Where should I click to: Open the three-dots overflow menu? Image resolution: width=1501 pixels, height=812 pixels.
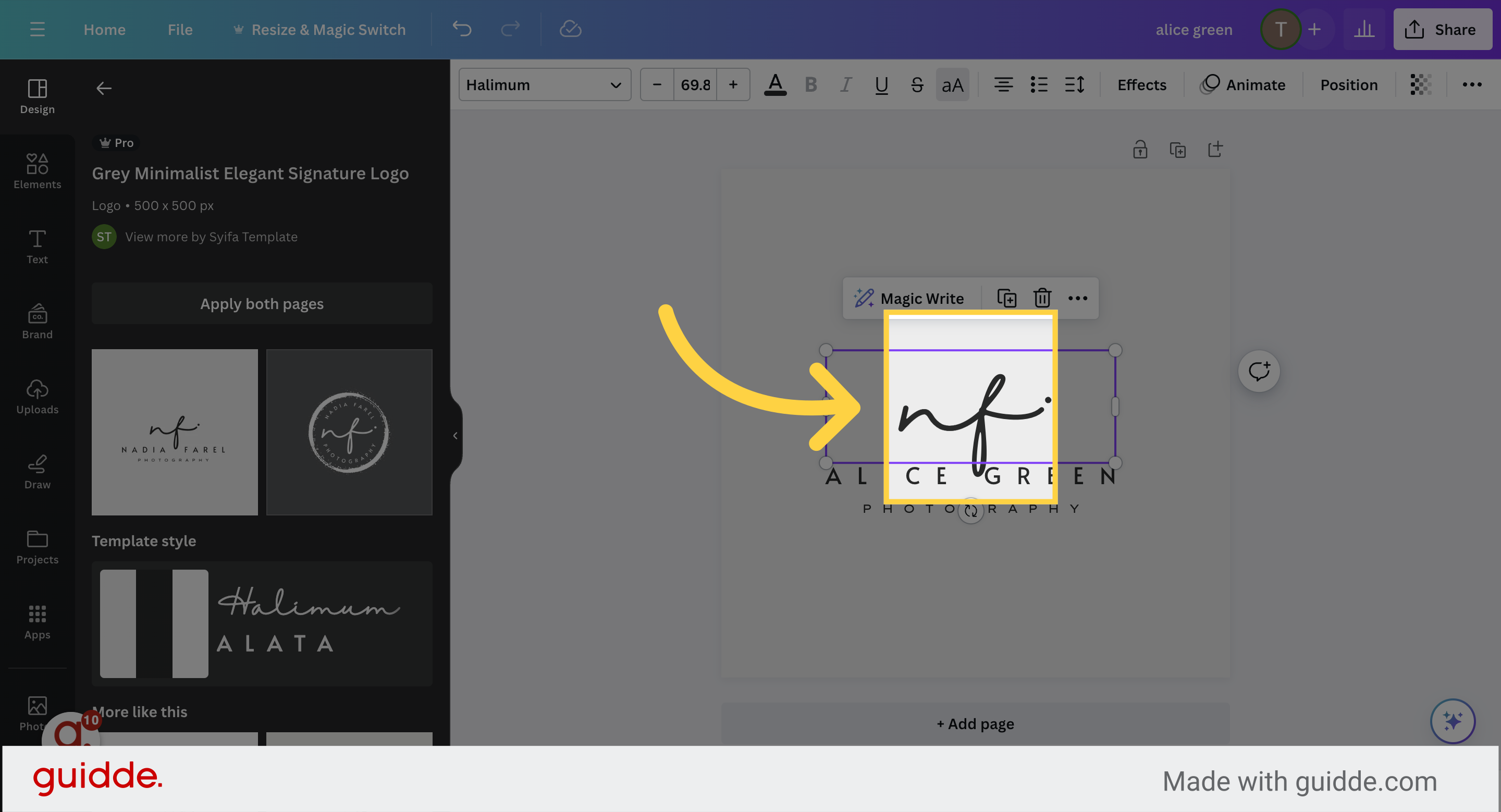[1472, 84]
